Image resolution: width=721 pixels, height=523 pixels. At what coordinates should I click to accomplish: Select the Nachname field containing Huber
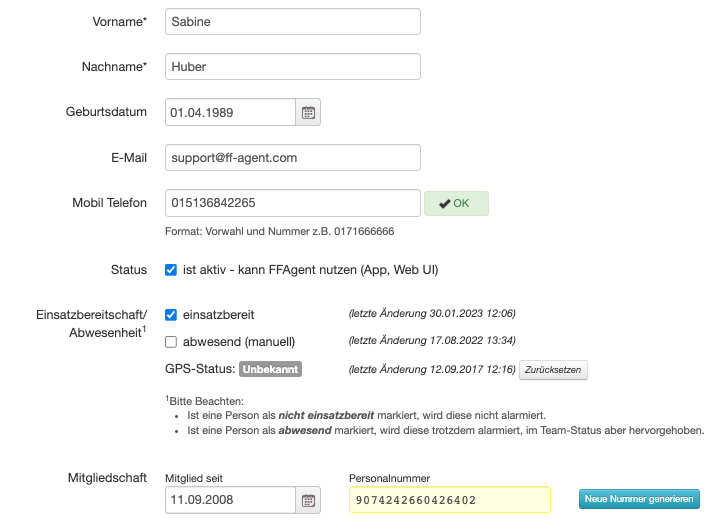[292, 67]
